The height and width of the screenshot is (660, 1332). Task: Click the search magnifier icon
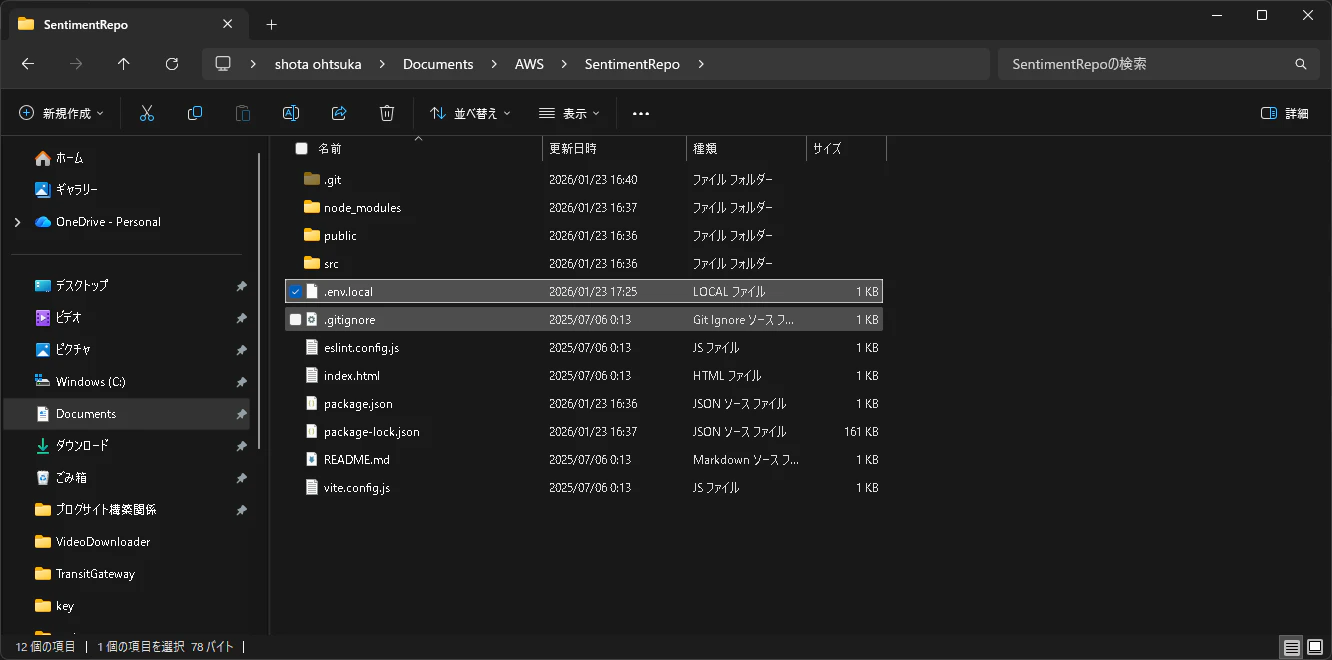coord(1301,64)
